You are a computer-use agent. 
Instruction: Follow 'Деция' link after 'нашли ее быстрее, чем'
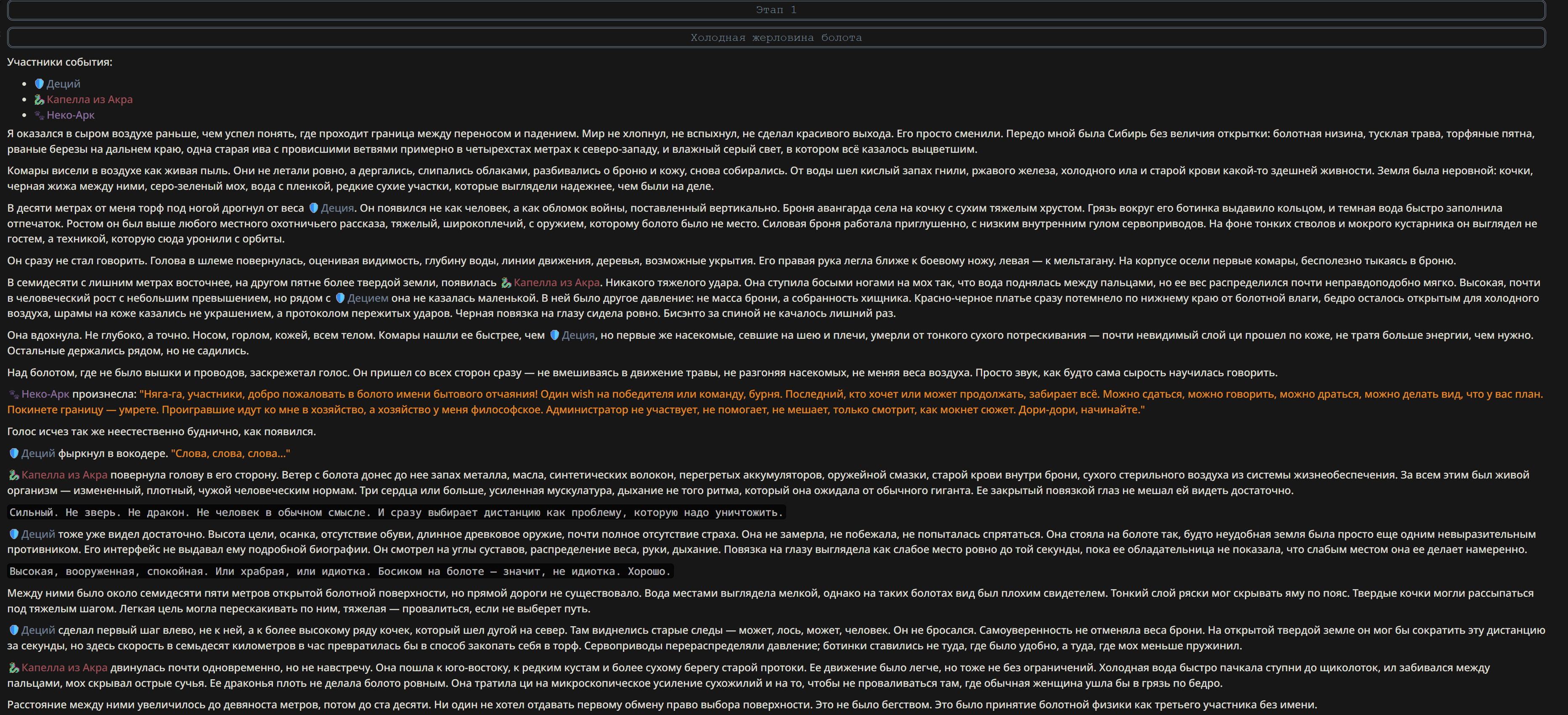tap(578, 335)
